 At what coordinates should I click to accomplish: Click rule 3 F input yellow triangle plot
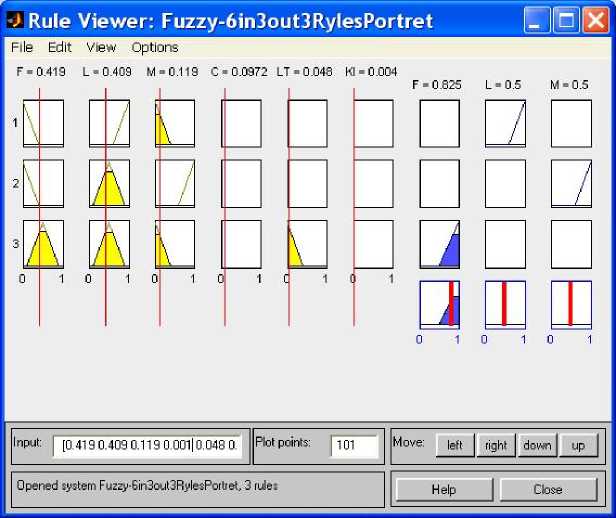[43, 244]
